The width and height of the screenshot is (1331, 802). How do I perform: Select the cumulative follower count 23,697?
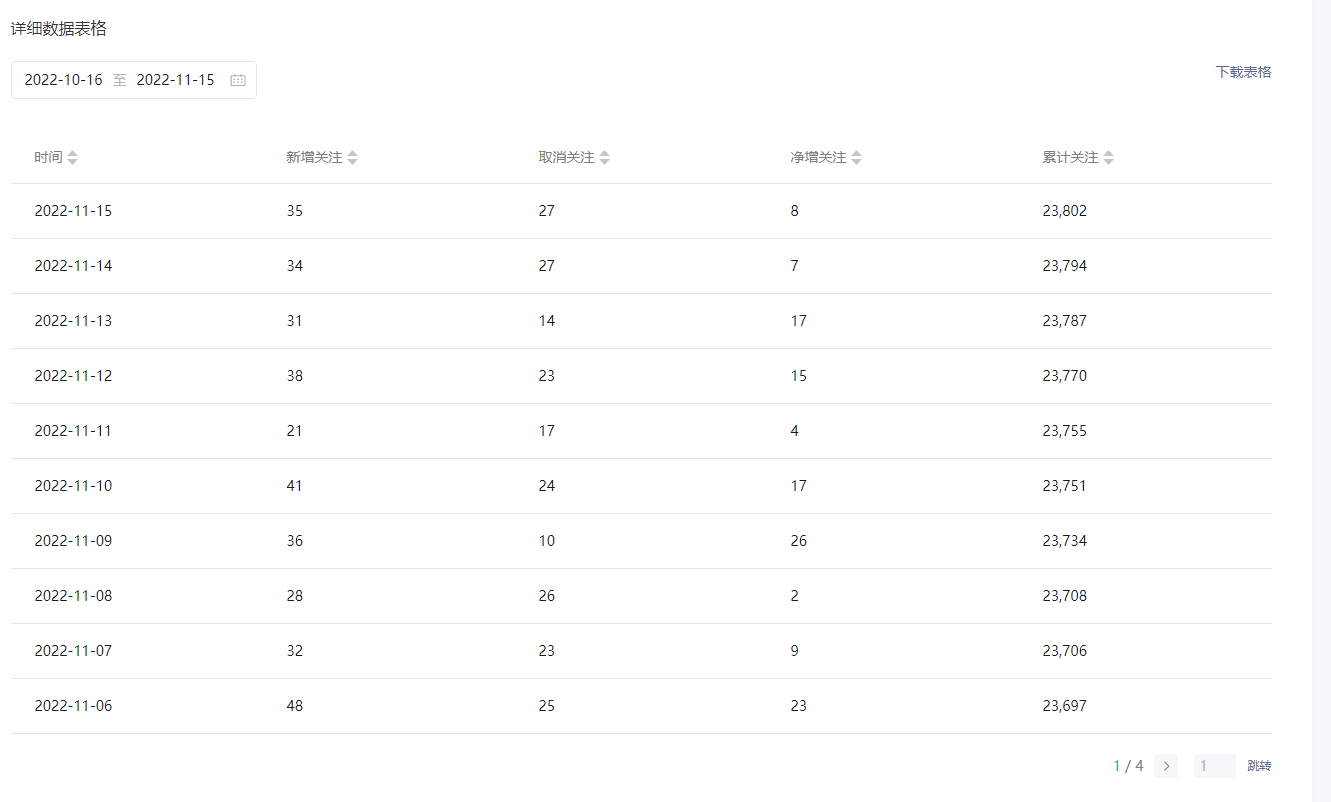click(1064, 706)
